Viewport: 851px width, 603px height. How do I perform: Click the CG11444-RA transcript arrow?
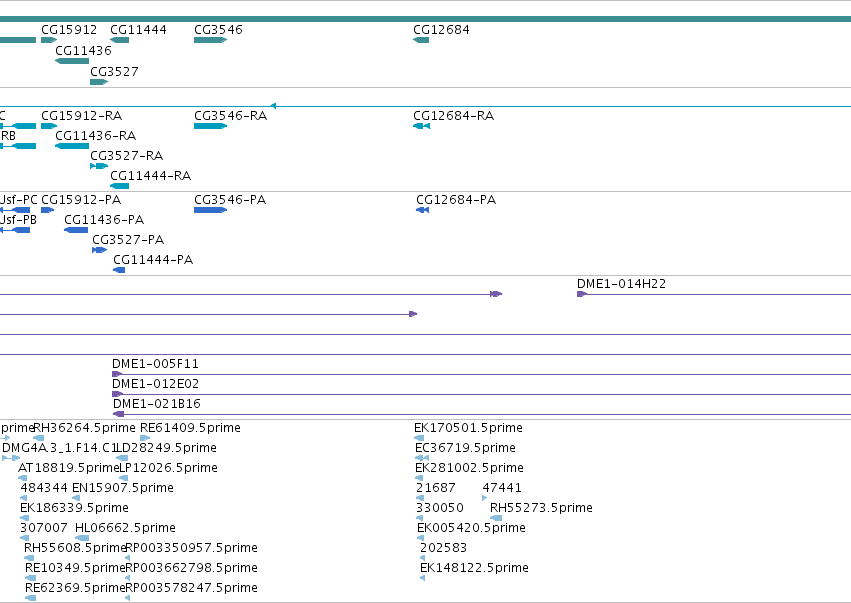click(x=119, y=186)
